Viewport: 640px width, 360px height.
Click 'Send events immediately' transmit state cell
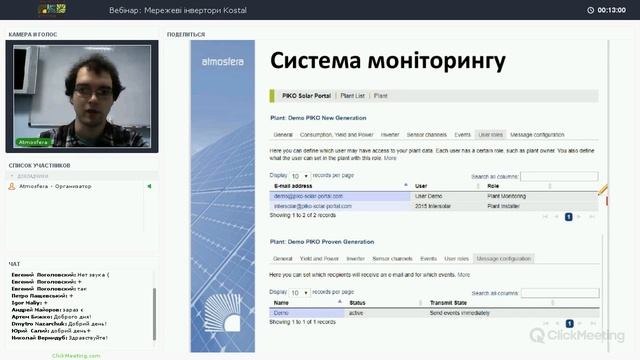point(460,313)
